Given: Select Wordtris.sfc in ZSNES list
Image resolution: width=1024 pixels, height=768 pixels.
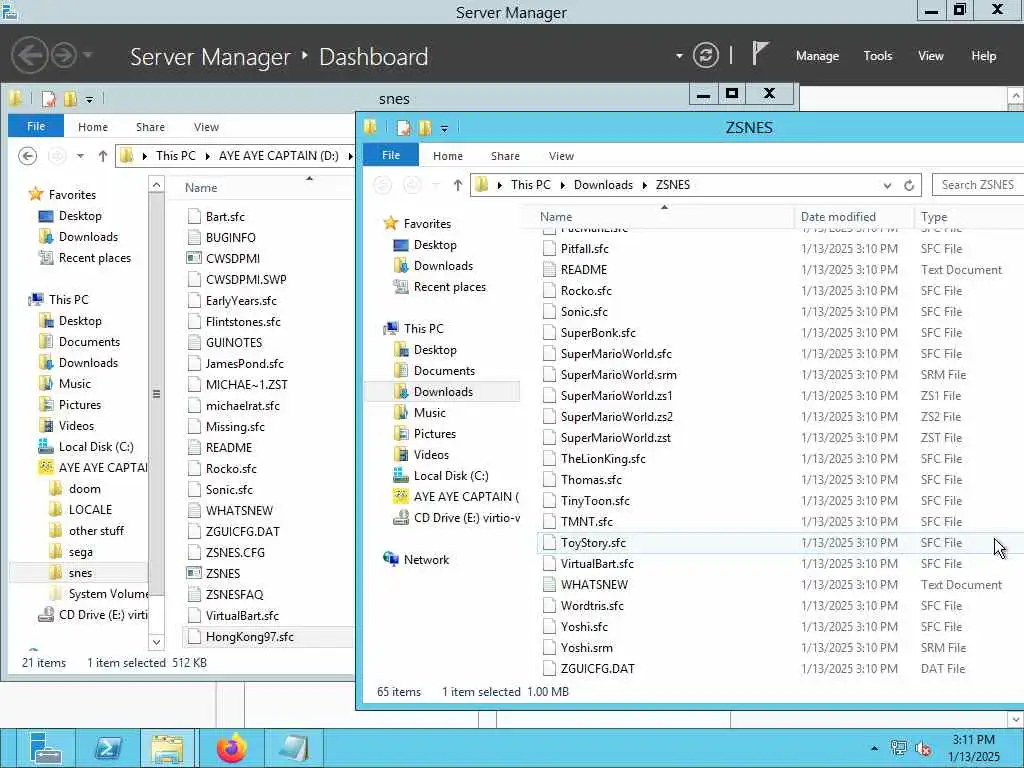Looking at the screenshot, I should [592, 606].
